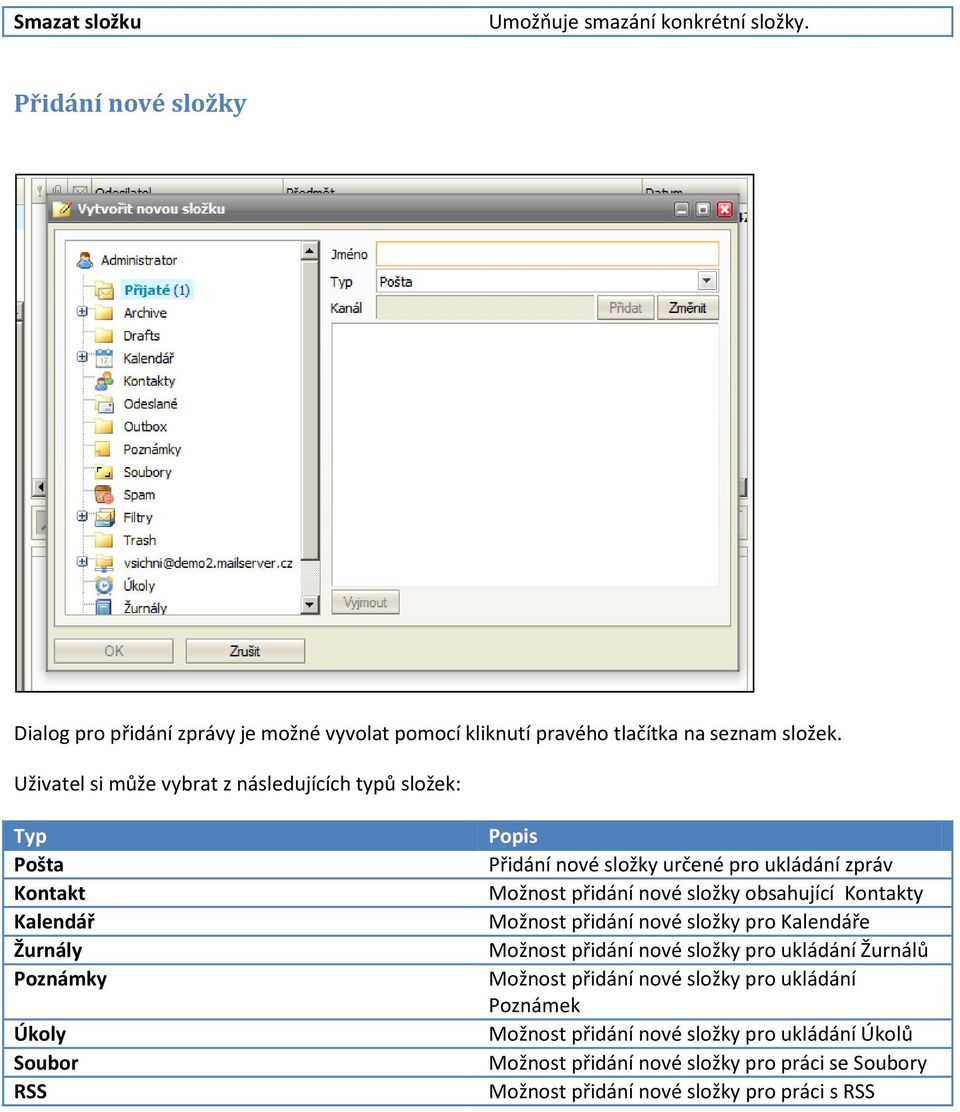Click the Jméno name input field
This screenshot has height=1112, width=960.
pos(547,254)
